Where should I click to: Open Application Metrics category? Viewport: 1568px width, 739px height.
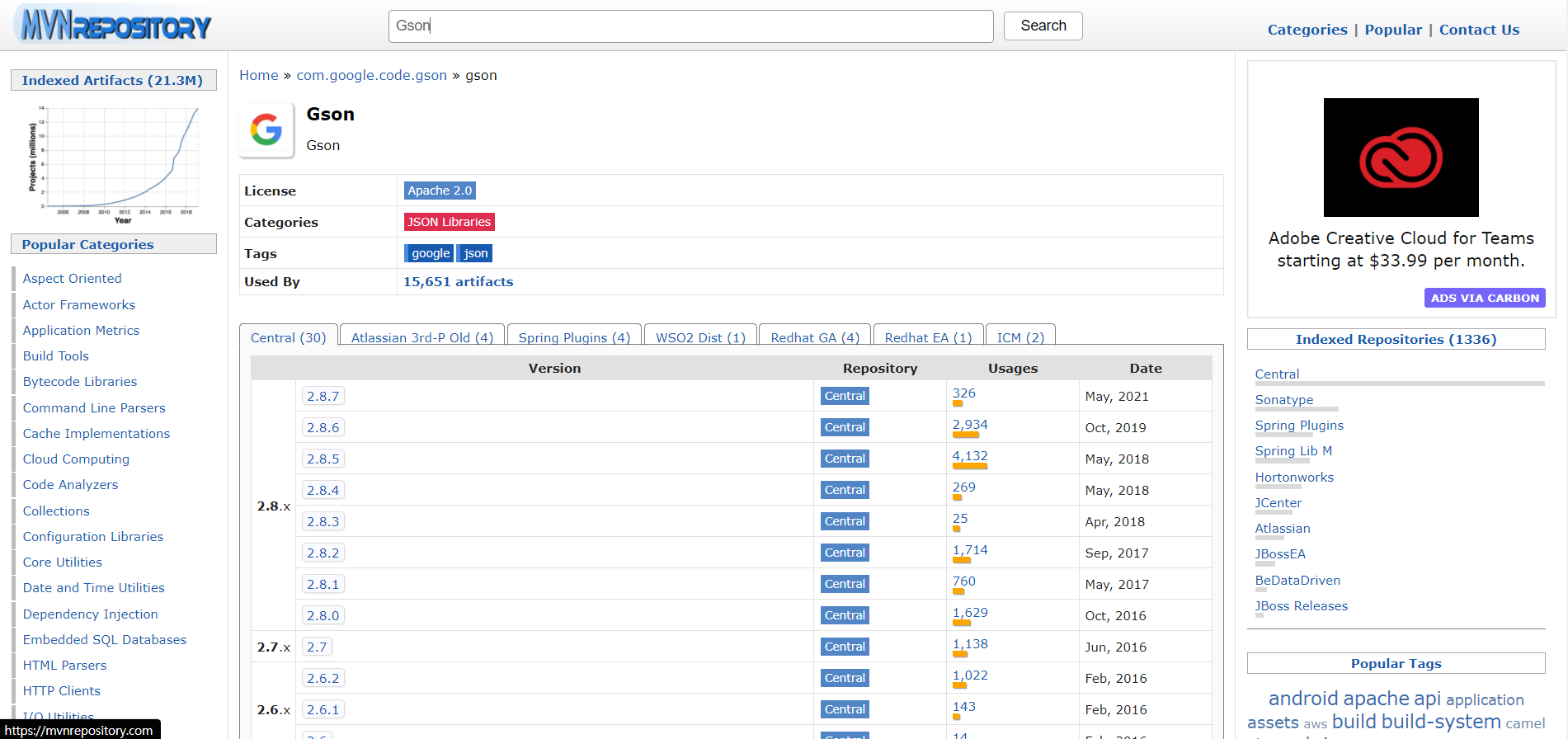(81, 330)
